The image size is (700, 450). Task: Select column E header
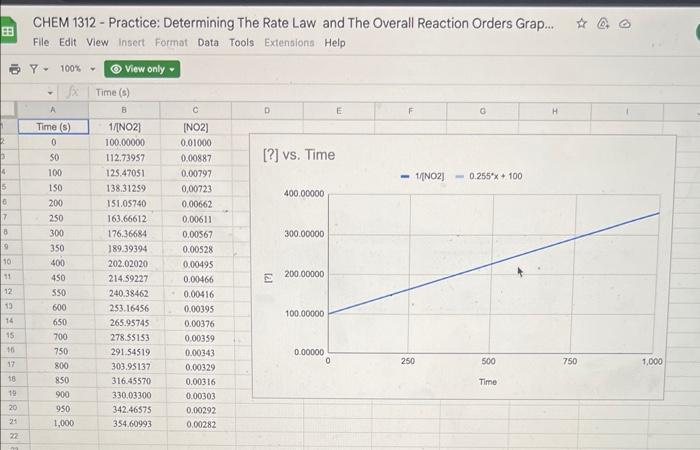[x=339, y=111]
